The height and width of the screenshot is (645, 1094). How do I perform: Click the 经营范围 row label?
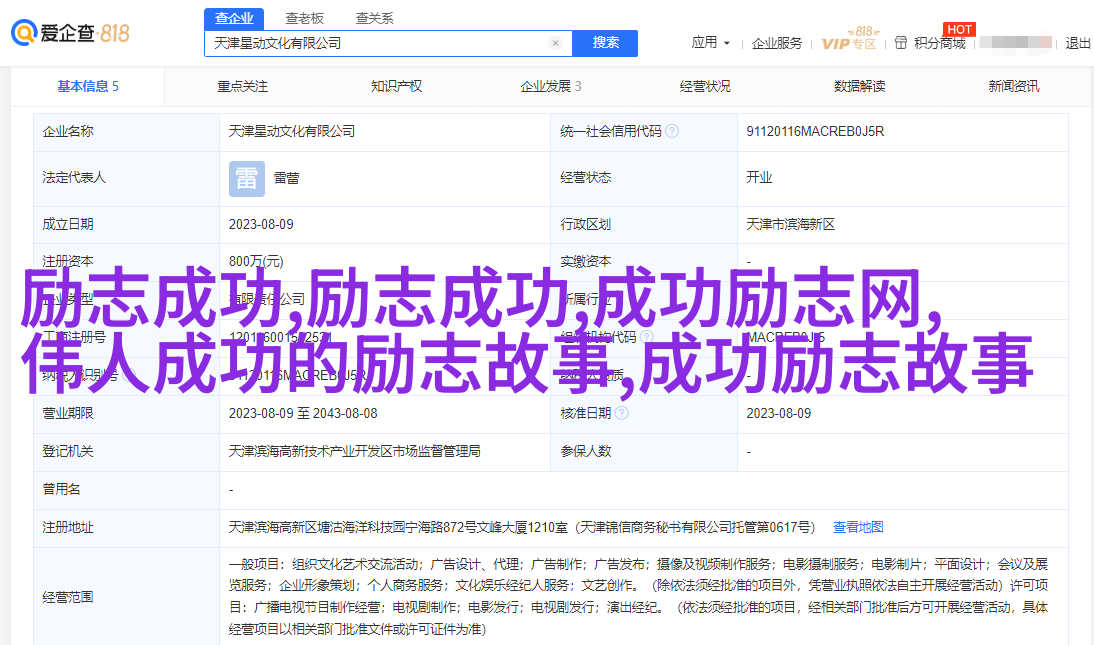click(68, 597)
